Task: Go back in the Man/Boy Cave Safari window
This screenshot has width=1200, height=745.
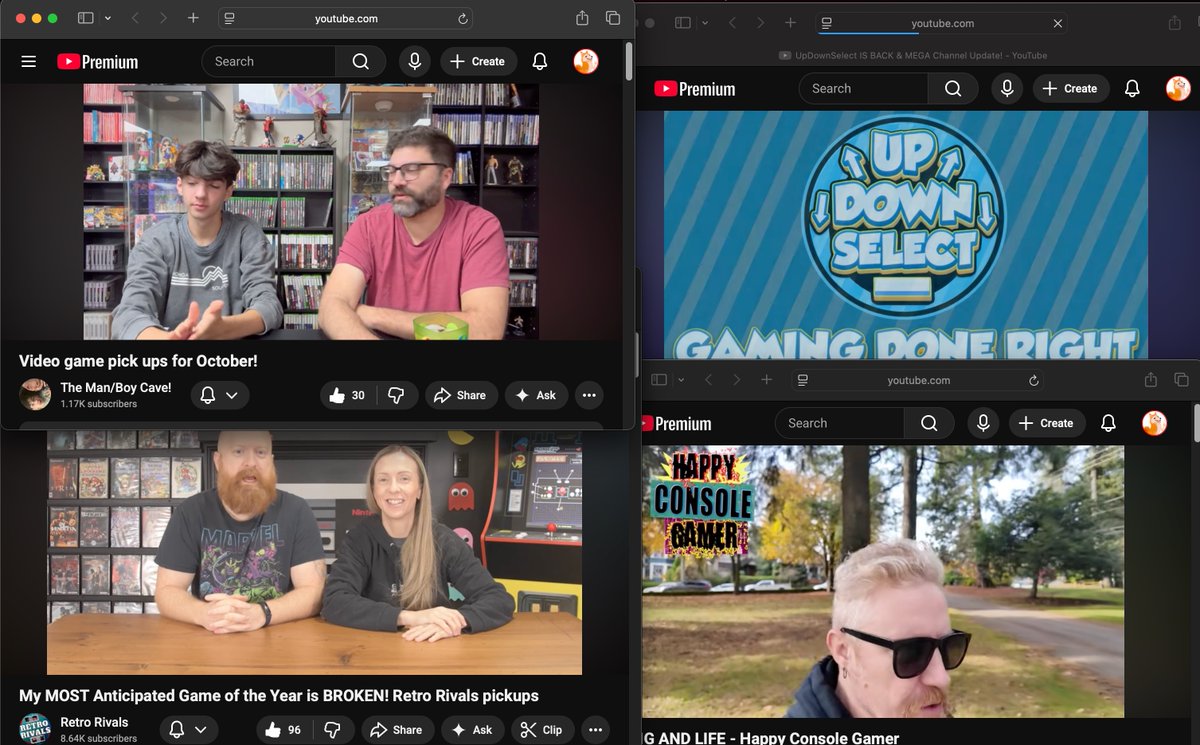Action: pyautogui.click(x=135, y=18)
